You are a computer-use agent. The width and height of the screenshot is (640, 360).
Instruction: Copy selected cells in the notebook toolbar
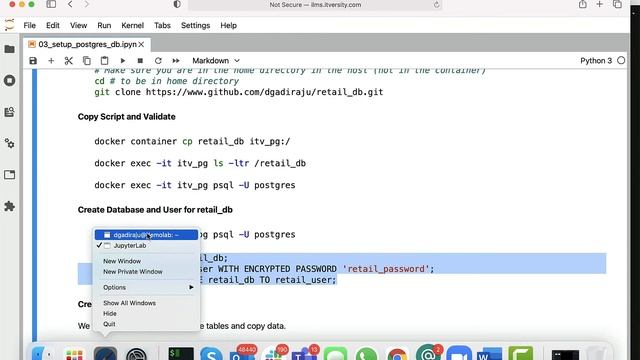coord(87,61)
